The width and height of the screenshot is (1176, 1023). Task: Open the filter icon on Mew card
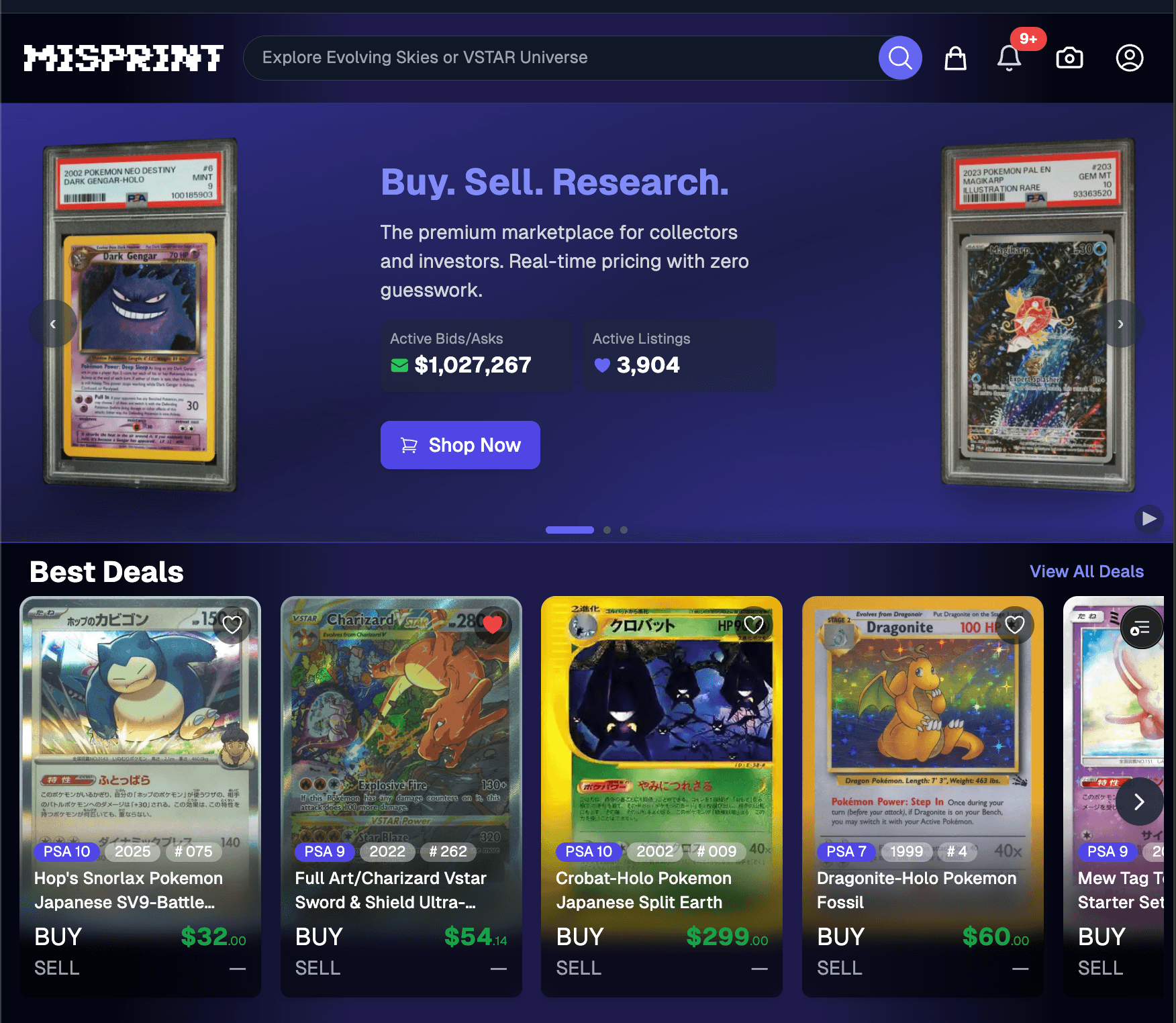[x=1140, y=628]
